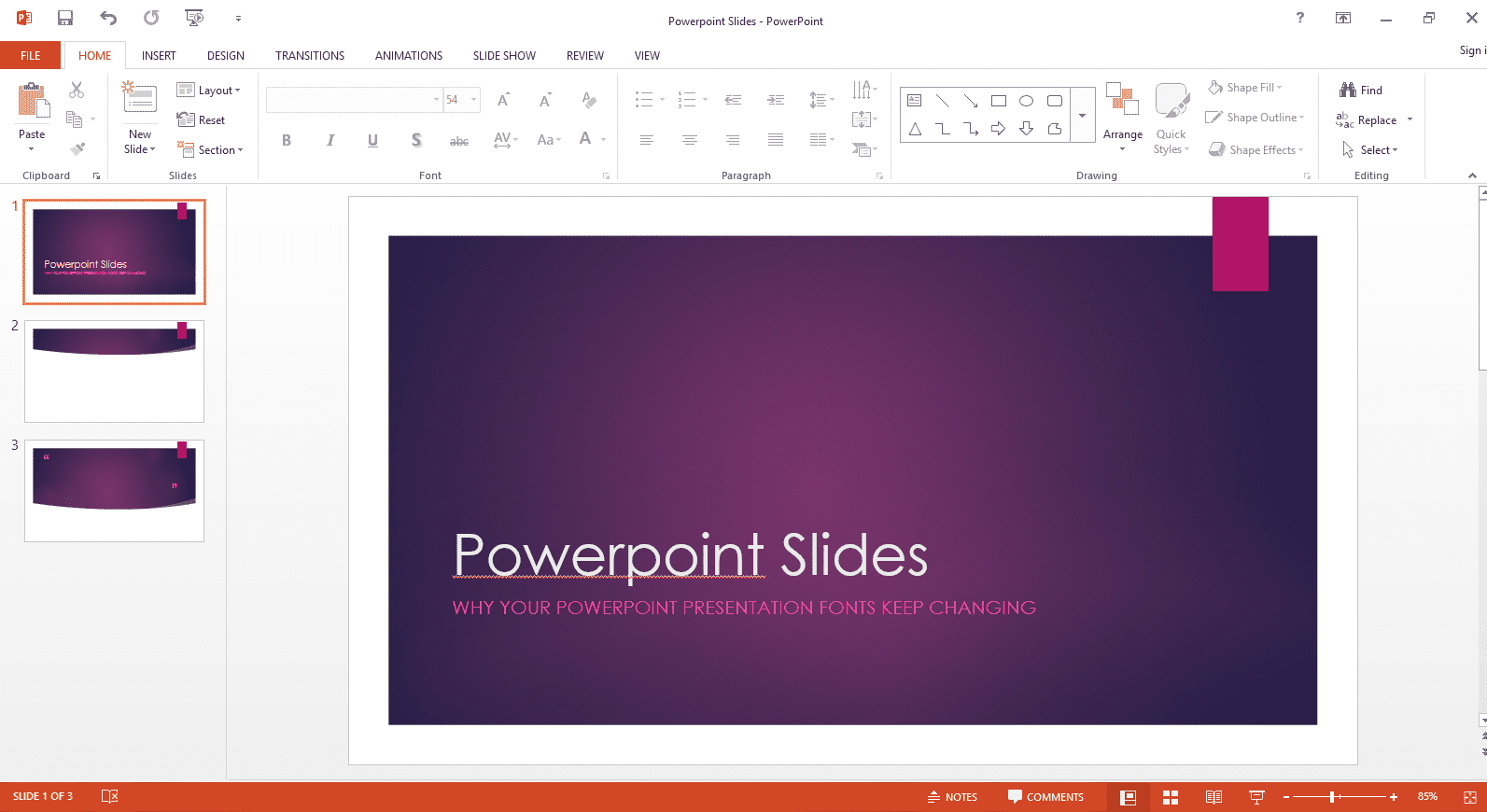The image size is (1487, 812).
Task: Toggle Italic formatting
Action: click(x=330, y=140)
